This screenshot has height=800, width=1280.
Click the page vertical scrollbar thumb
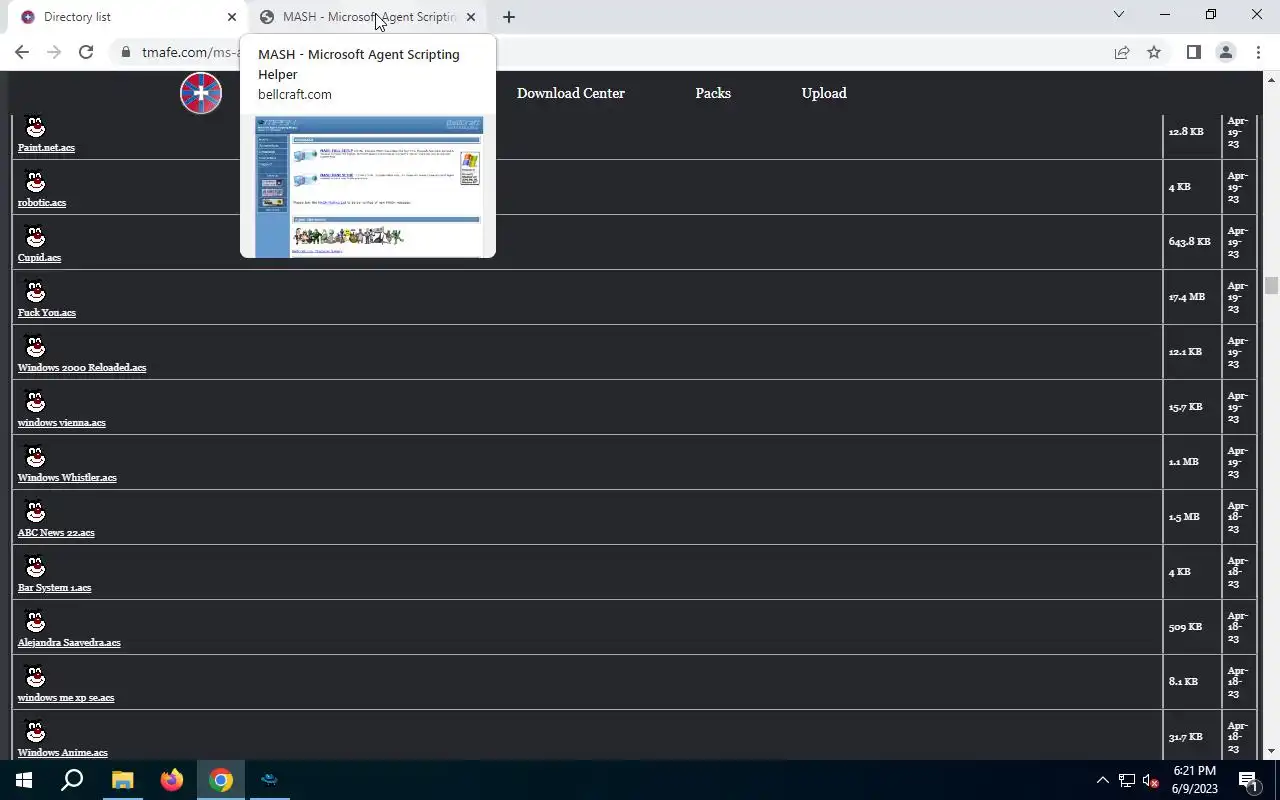click(x=1272, y=285)
